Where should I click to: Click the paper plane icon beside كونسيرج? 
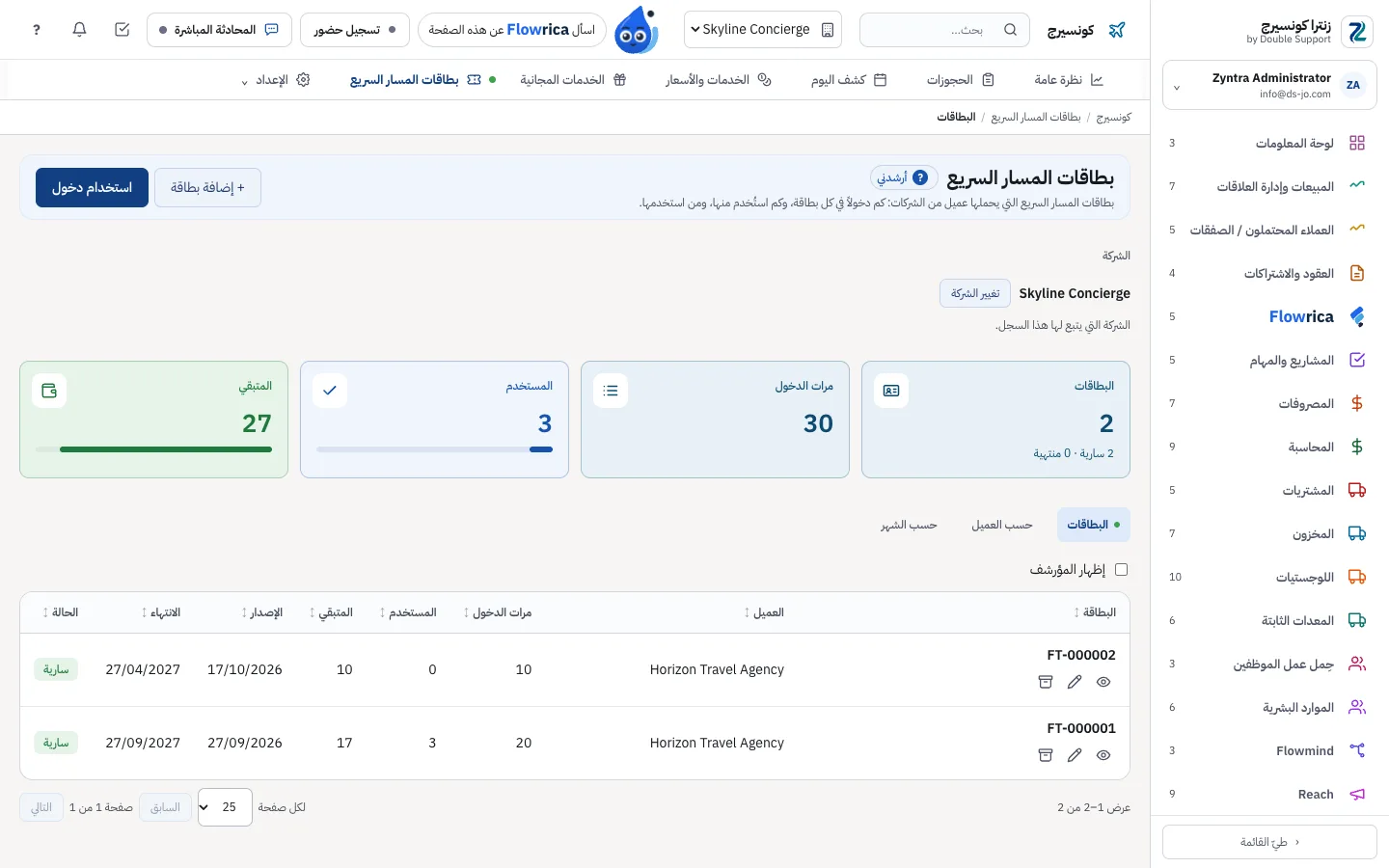coord(1117,30)
